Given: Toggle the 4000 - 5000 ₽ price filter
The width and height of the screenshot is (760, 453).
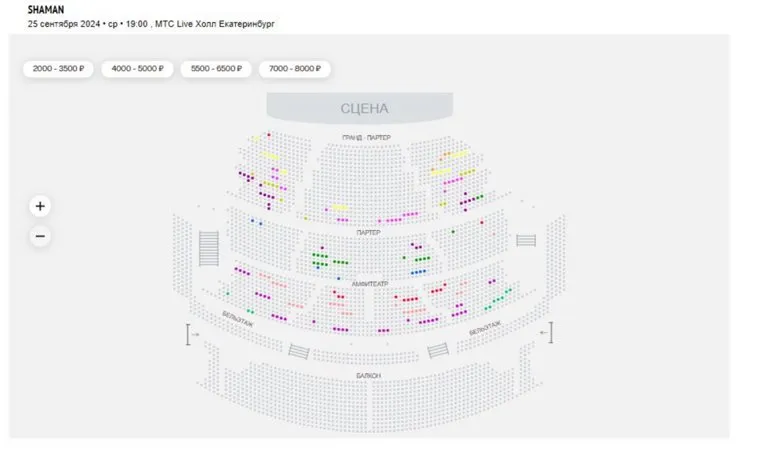Looking at the screenshot, I should 137,69.
